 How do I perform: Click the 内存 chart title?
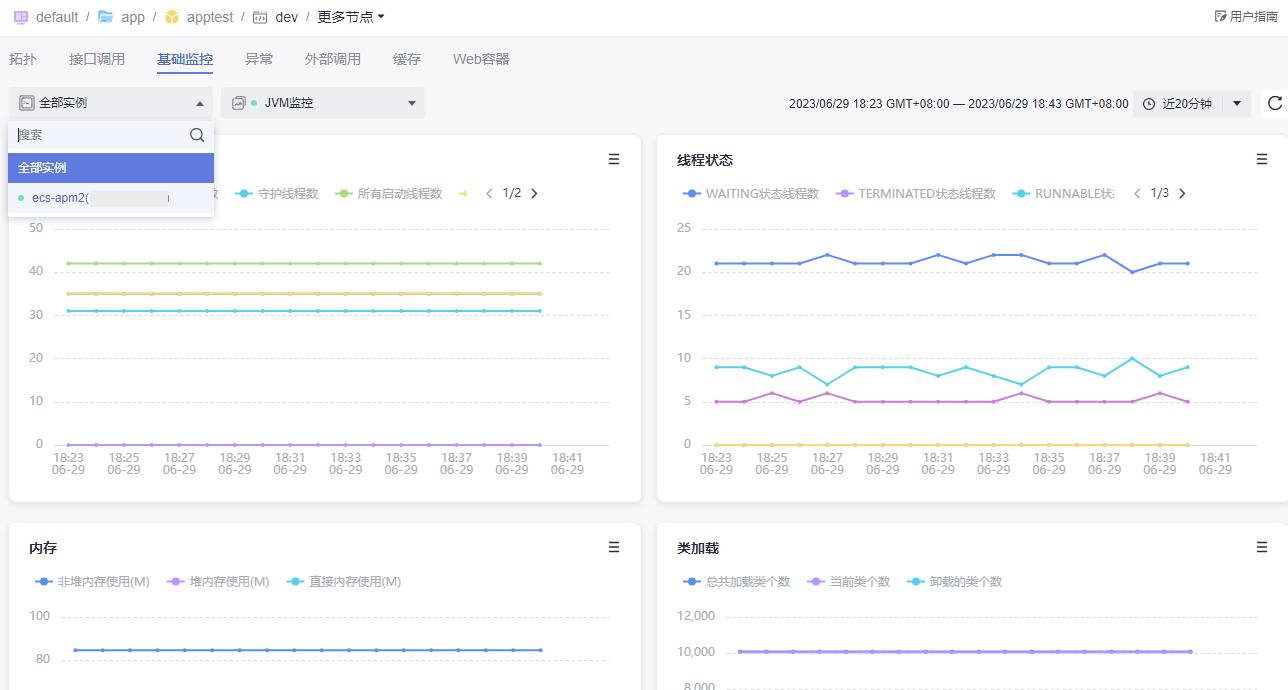pos(43,548)
